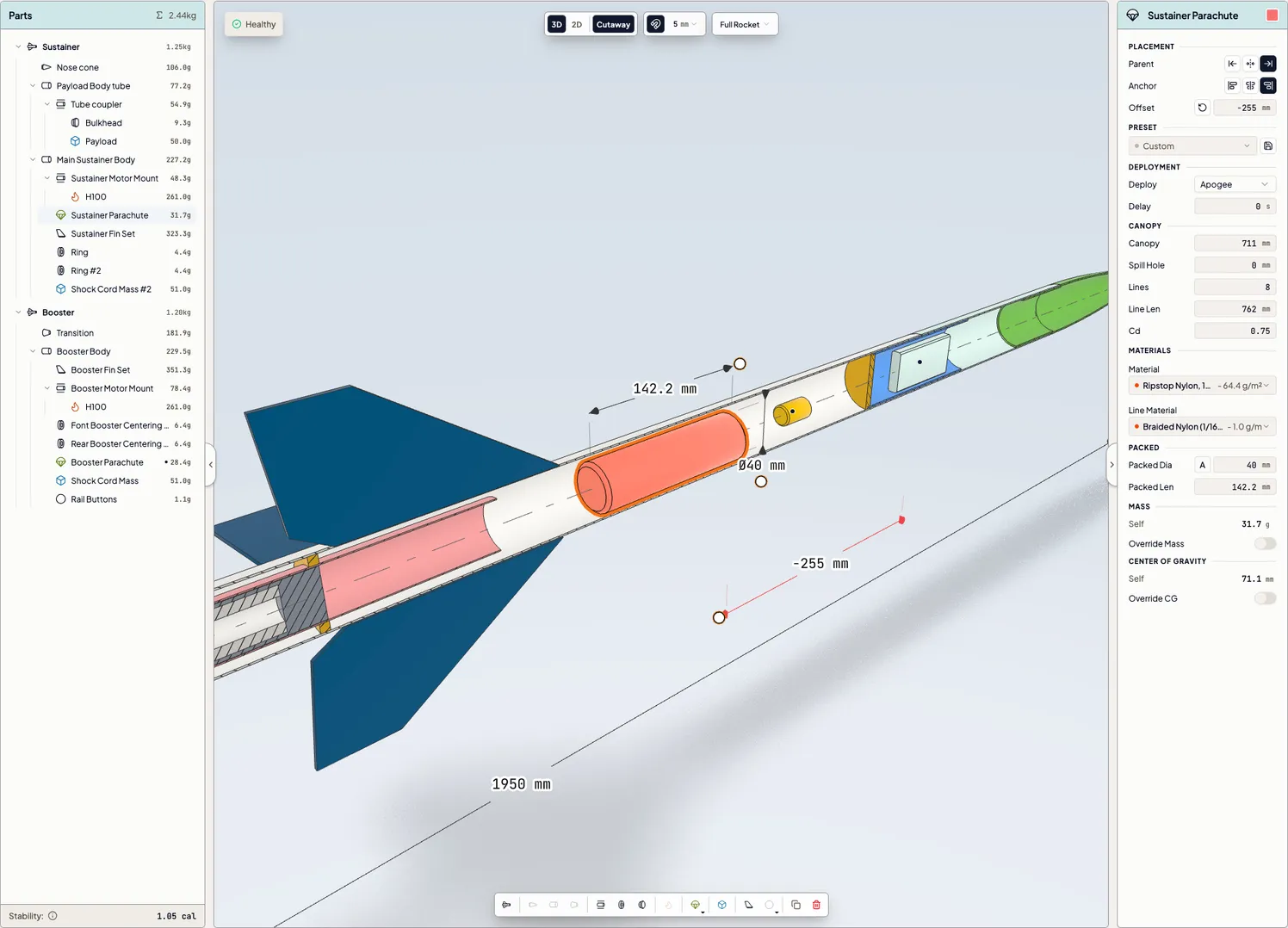
Task: Collapse the left Parts panel
Action: pos(210,465)
